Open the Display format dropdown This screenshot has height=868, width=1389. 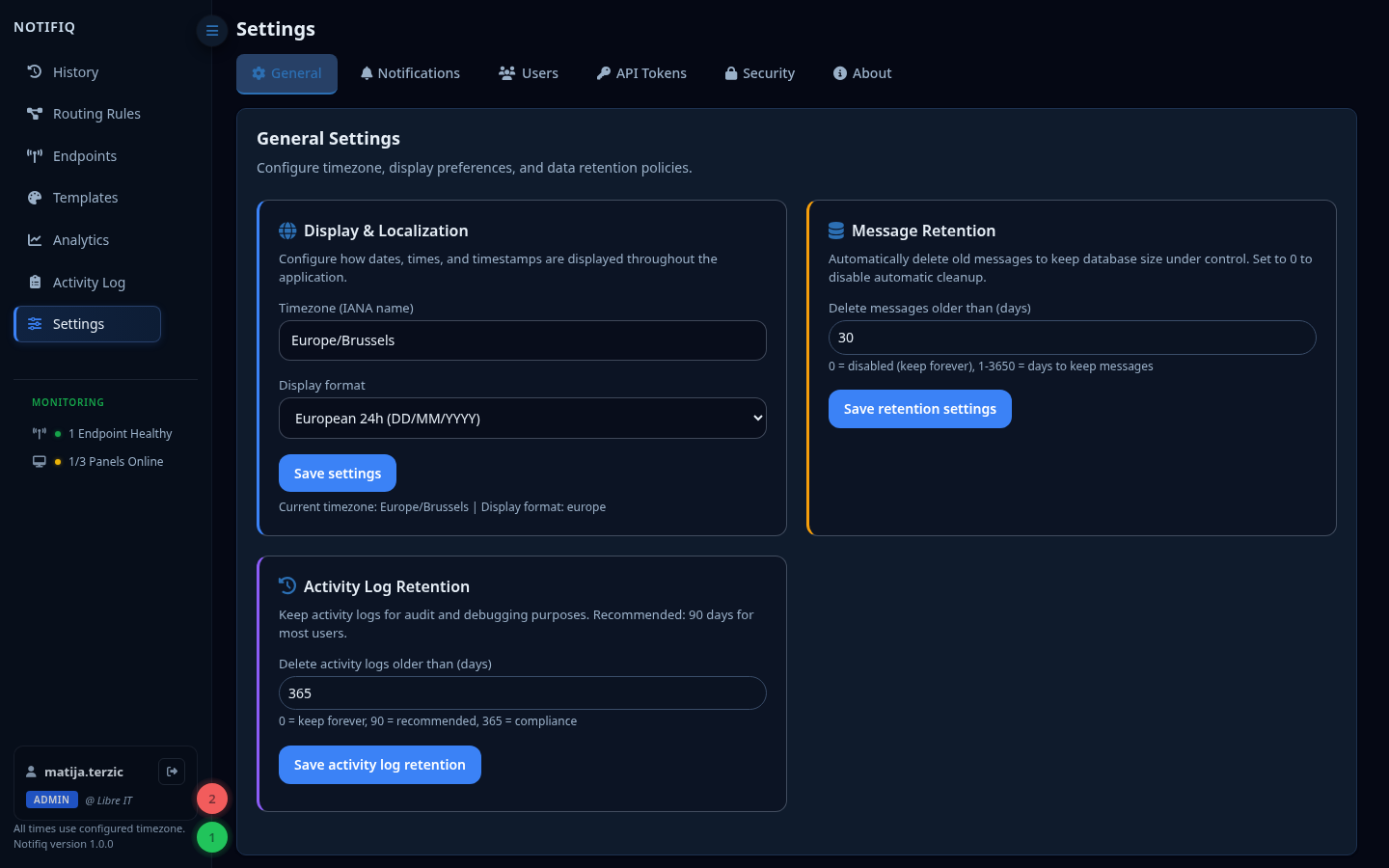click(523, 419)
